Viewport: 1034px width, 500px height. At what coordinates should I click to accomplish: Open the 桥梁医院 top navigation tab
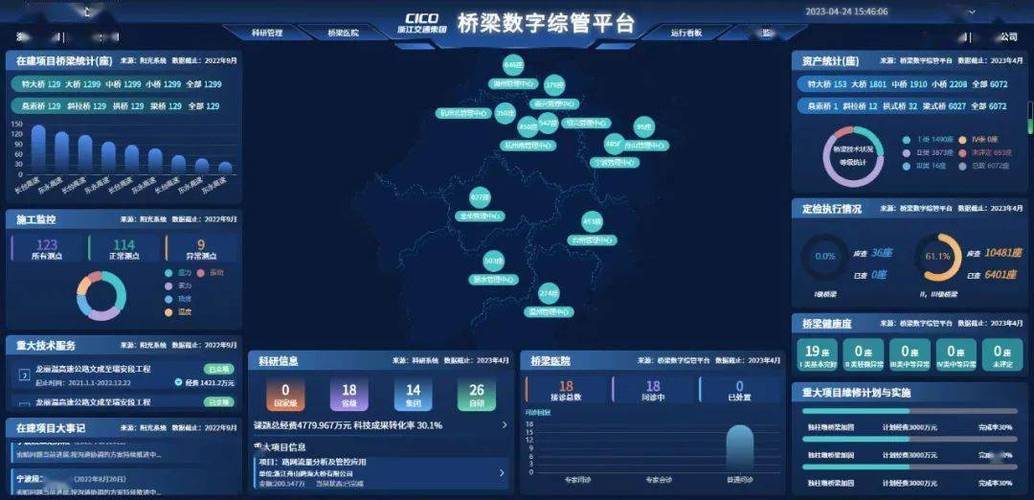343,32
